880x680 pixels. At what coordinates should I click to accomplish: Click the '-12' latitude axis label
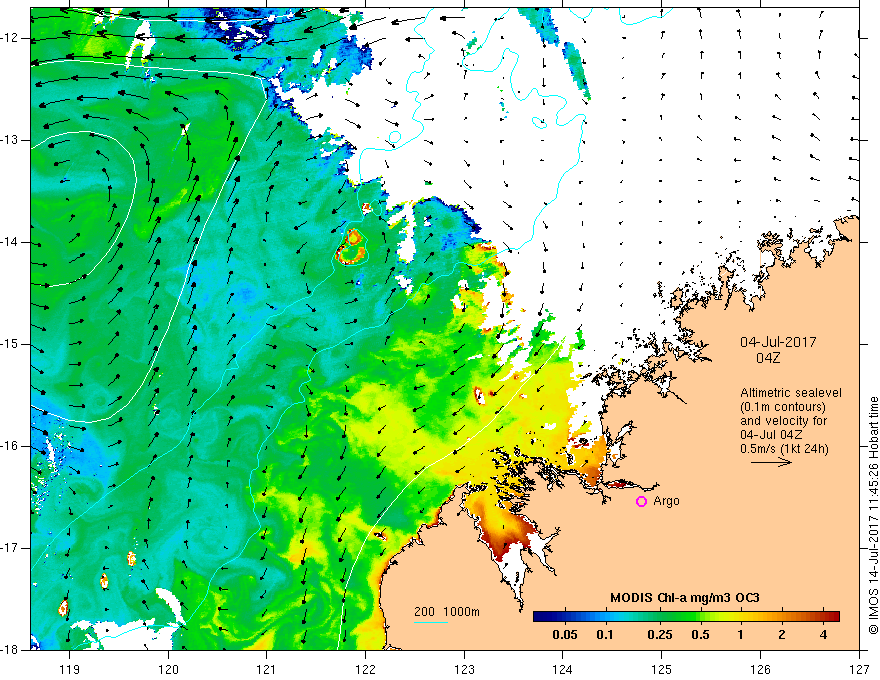[10, 38]
